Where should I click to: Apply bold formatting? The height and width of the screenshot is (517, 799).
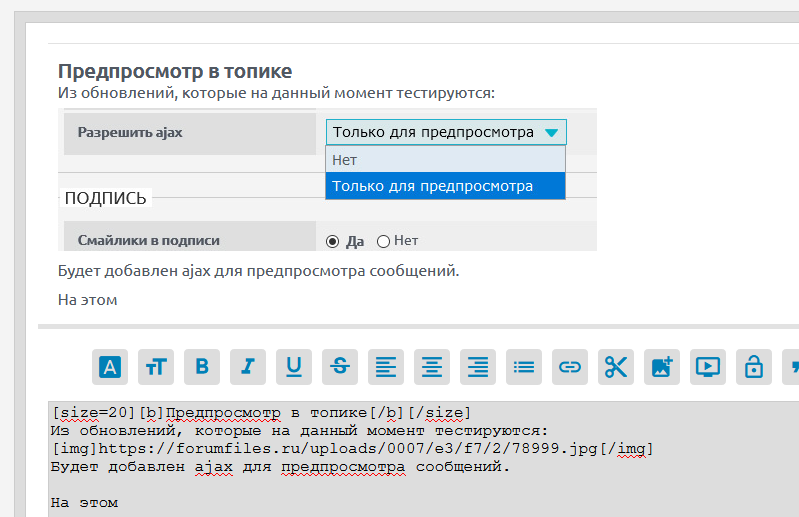click(x=202, y=367)
